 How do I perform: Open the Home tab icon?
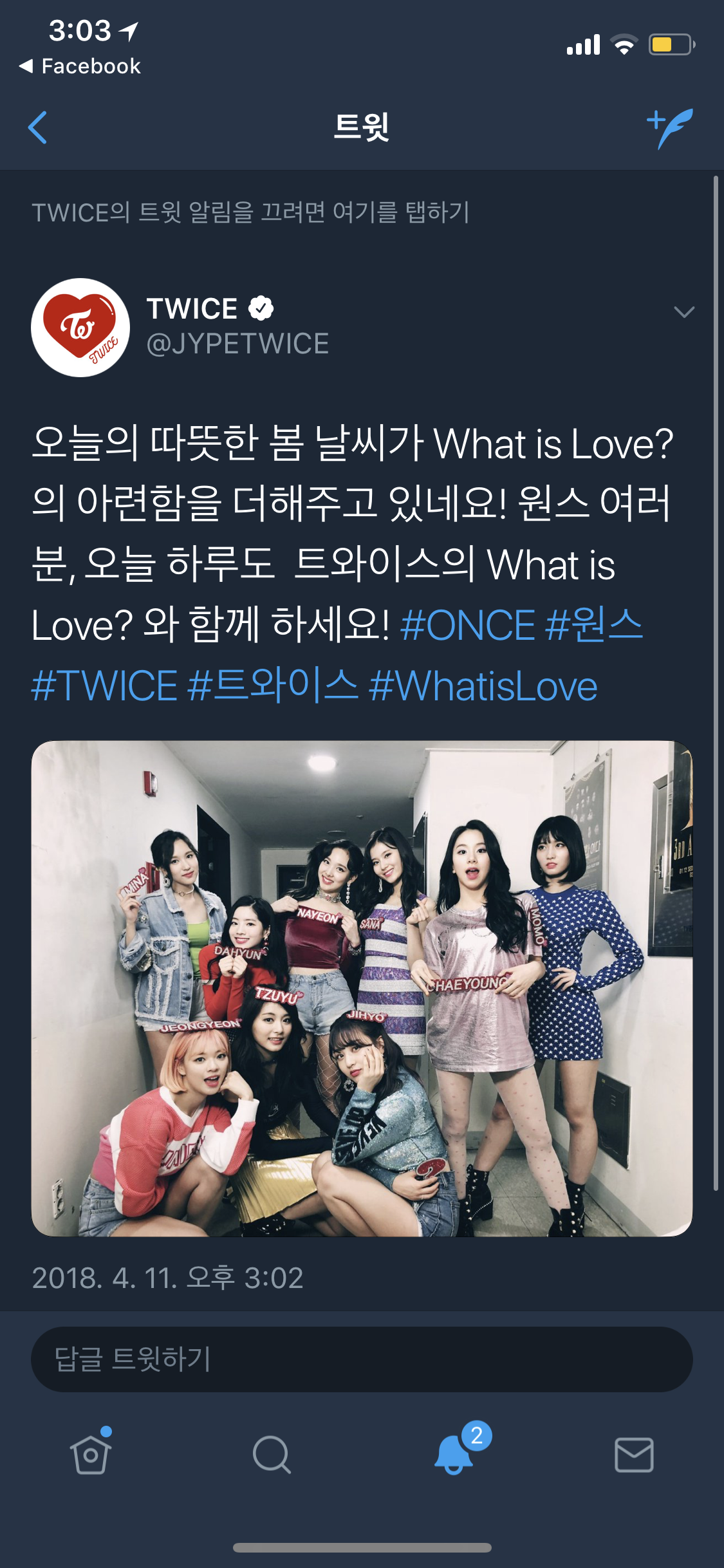(x=91, y=1453)
